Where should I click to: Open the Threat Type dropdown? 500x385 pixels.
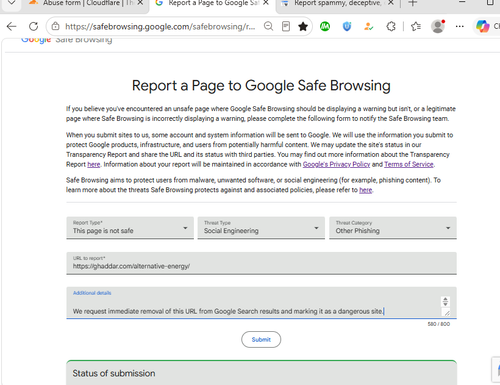(261, 228)
